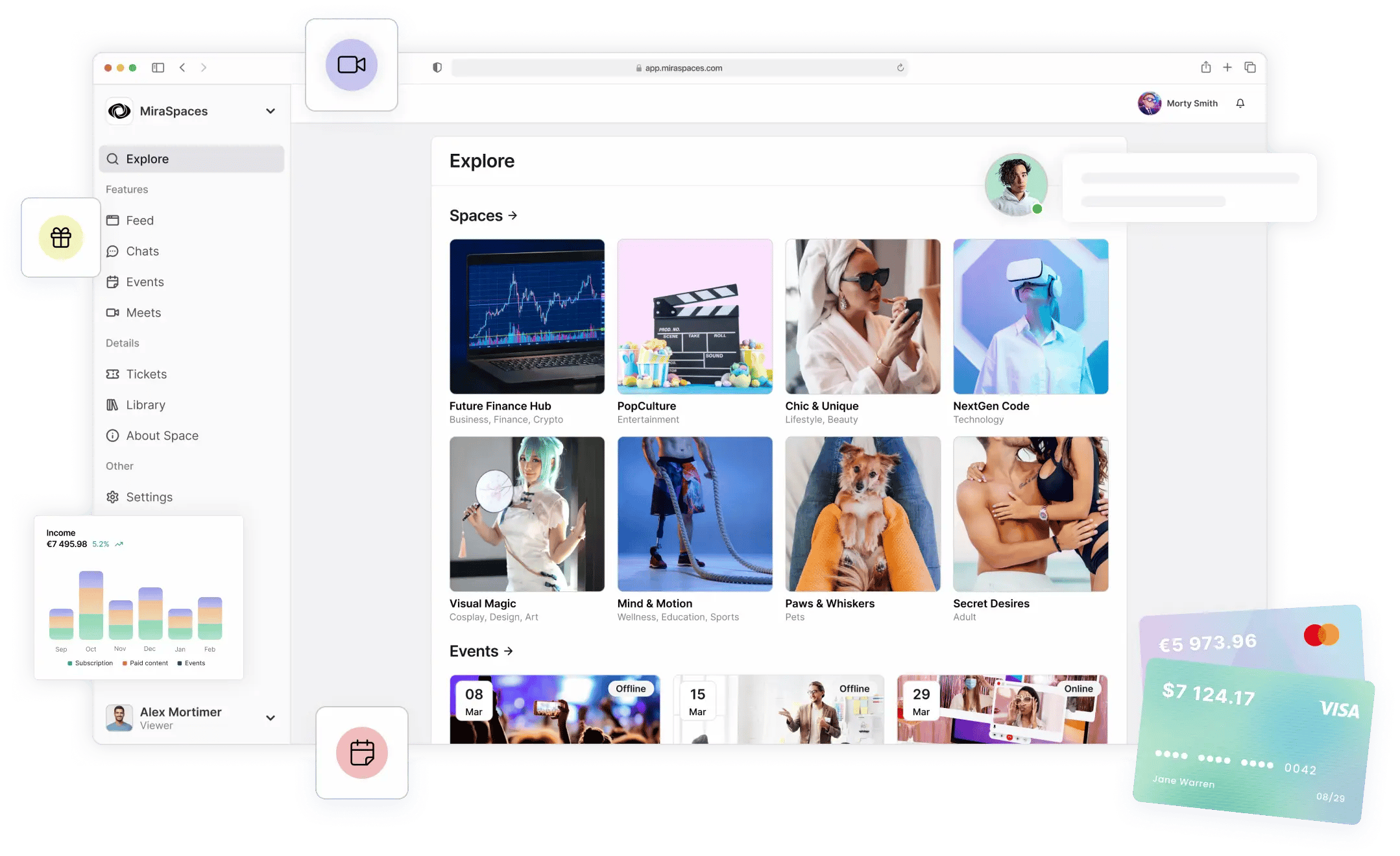Open notifications bell icon

pos(1240,103)
